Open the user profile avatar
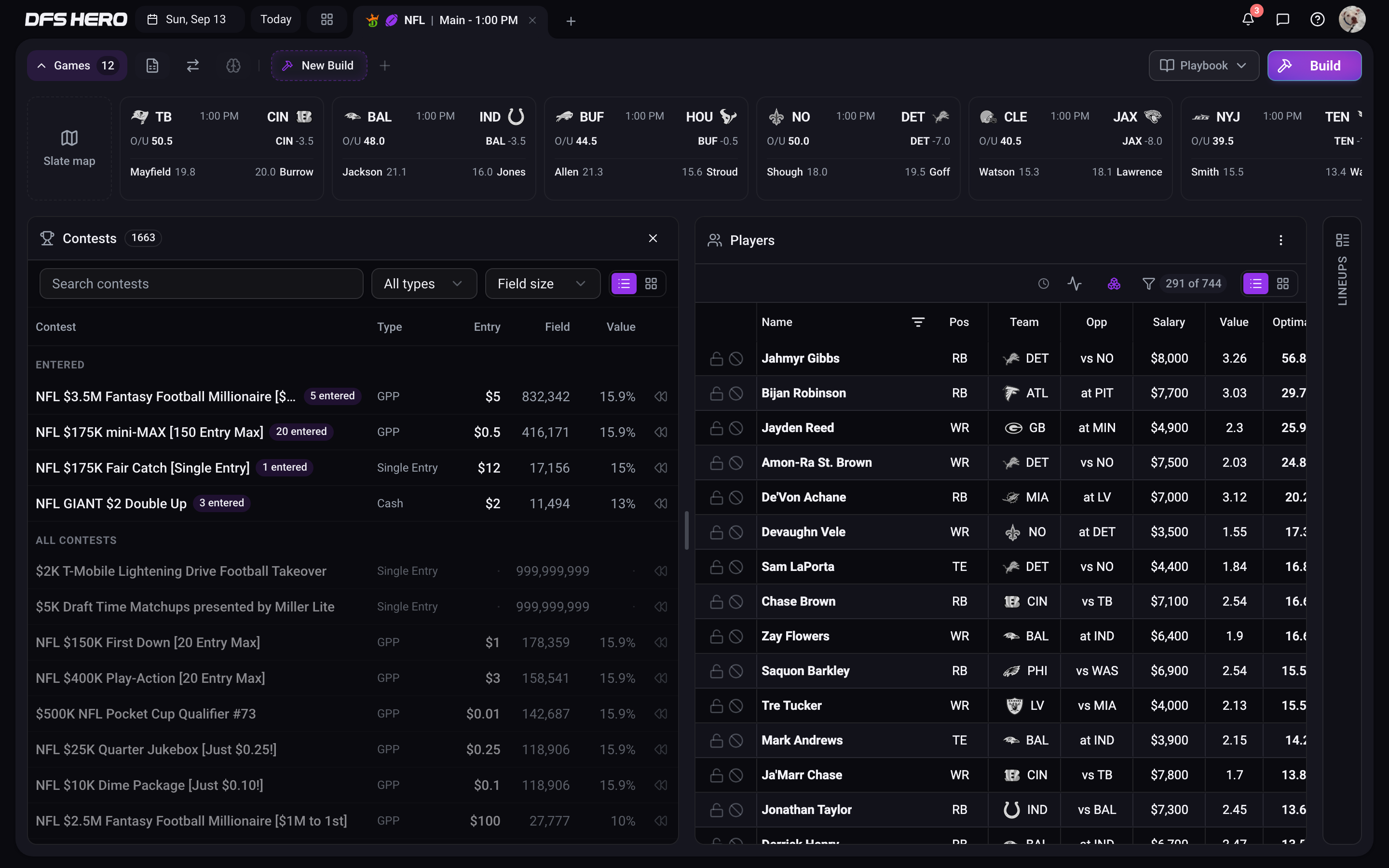 pyautogui.click(x=1352, y=19)
